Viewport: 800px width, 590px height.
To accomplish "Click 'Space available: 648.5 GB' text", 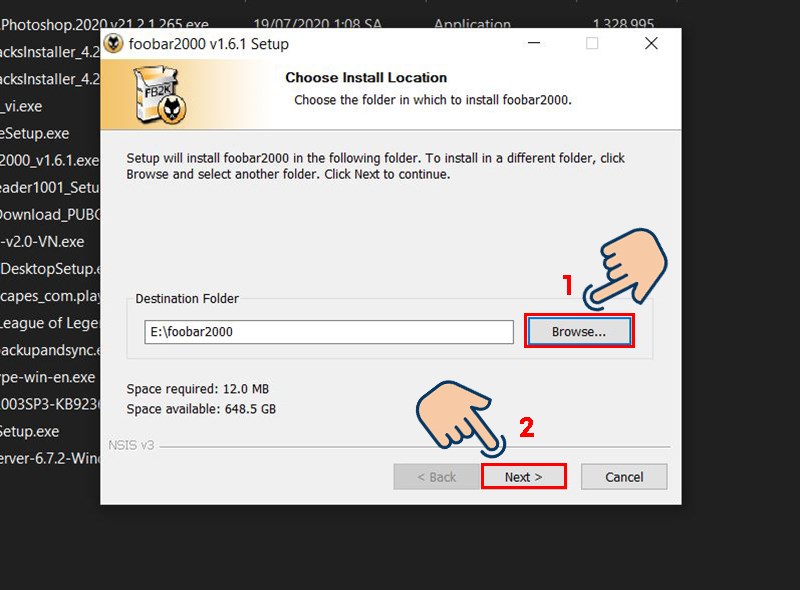I will 201,409.
